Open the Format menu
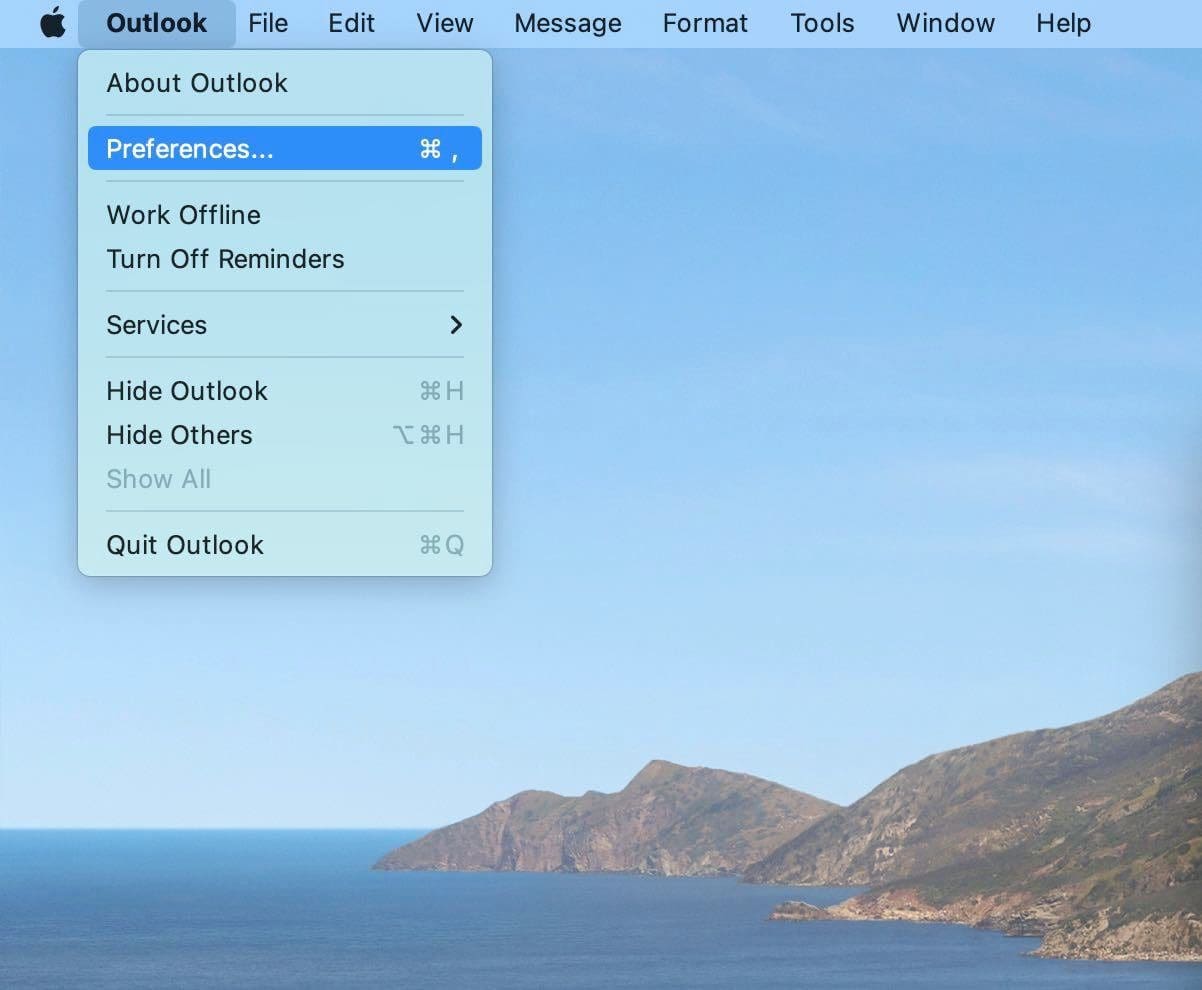 (x=705, y=23)
